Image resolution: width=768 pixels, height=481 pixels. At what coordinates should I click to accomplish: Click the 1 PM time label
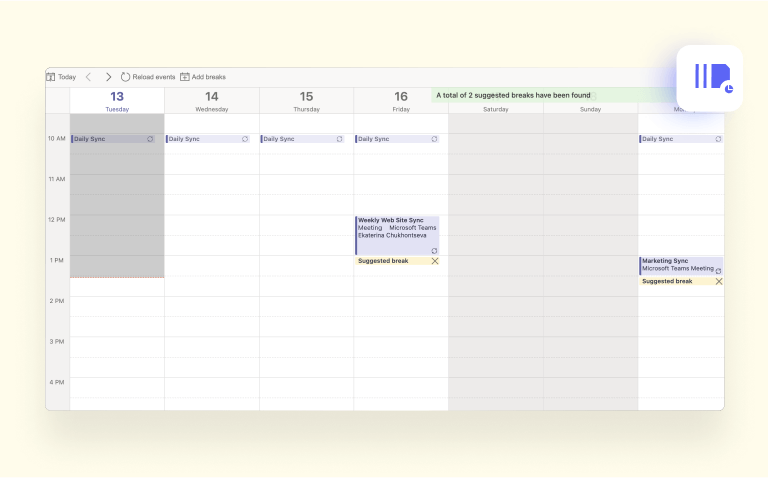pyautogui.click(x=57, y=261)
